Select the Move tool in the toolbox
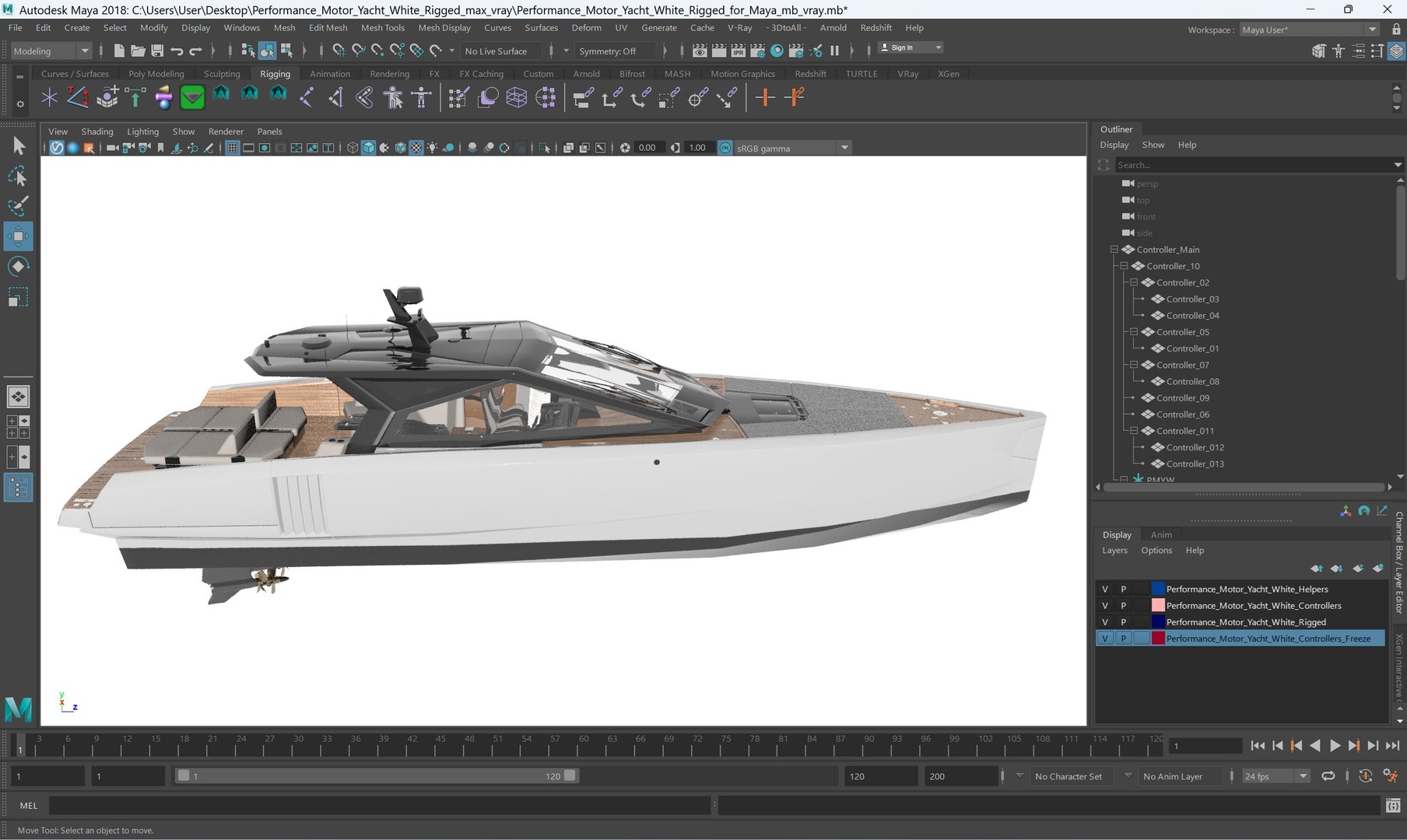 (x=18, y=236)
